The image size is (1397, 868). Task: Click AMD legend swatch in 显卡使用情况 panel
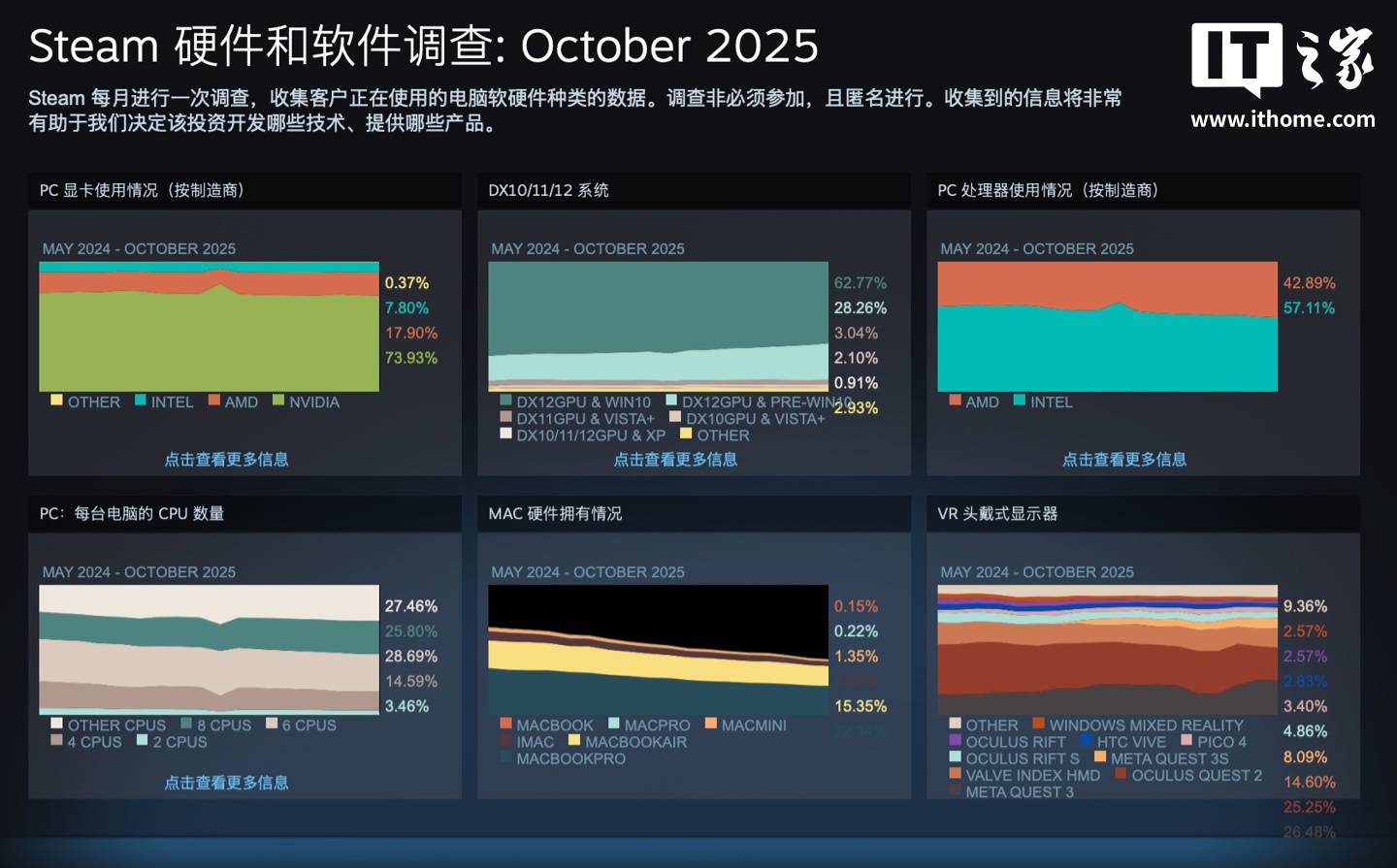coord(213,401)
